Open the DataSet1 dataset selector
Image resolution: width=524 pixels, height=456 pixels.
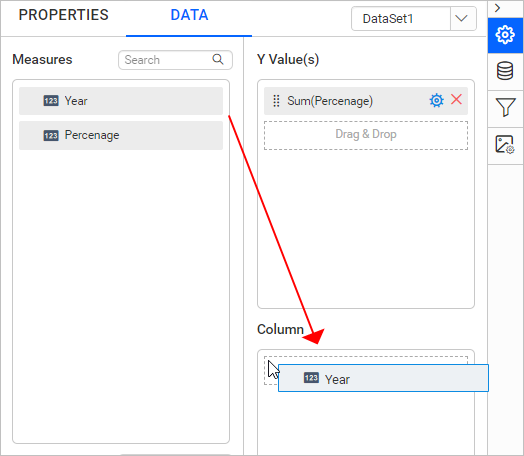pos(414,19)
